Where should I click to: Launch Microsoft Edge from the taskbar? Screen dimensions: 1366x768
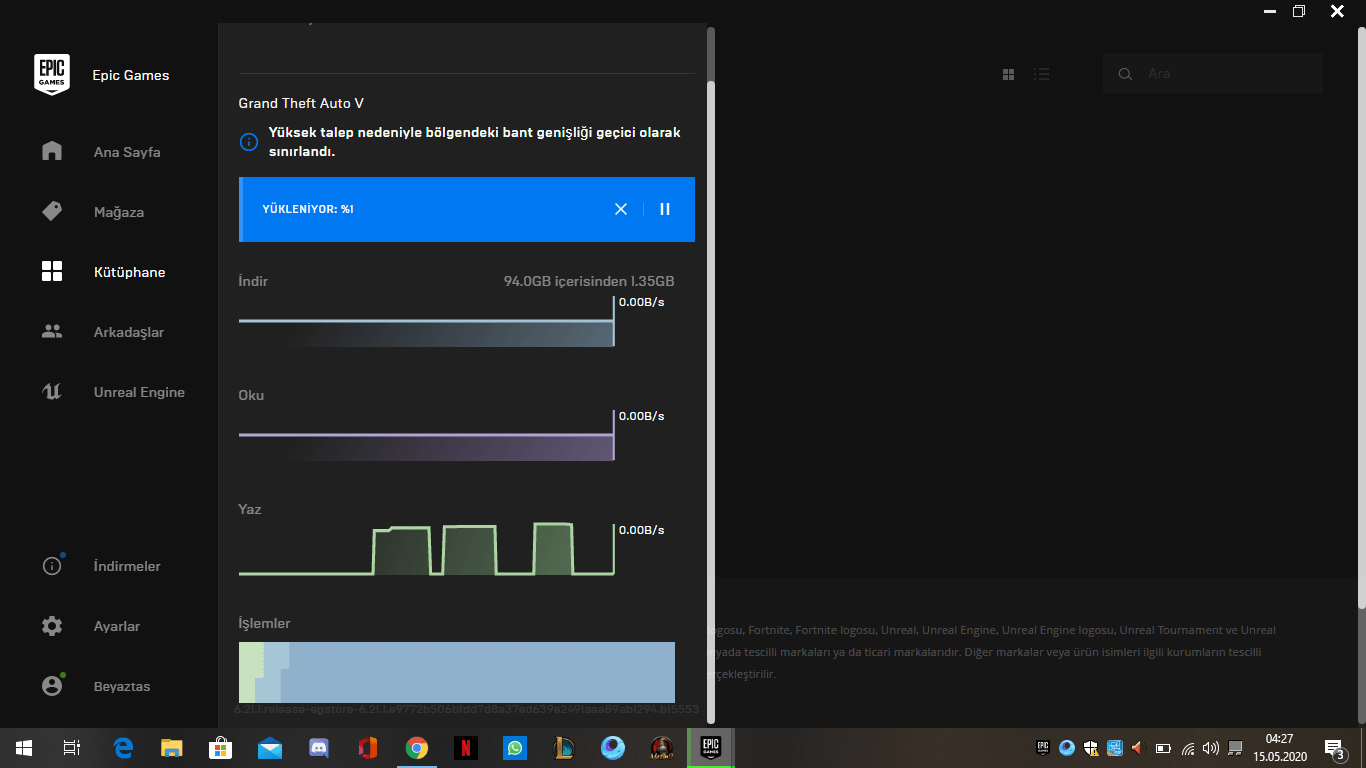(x=124, y=748)
